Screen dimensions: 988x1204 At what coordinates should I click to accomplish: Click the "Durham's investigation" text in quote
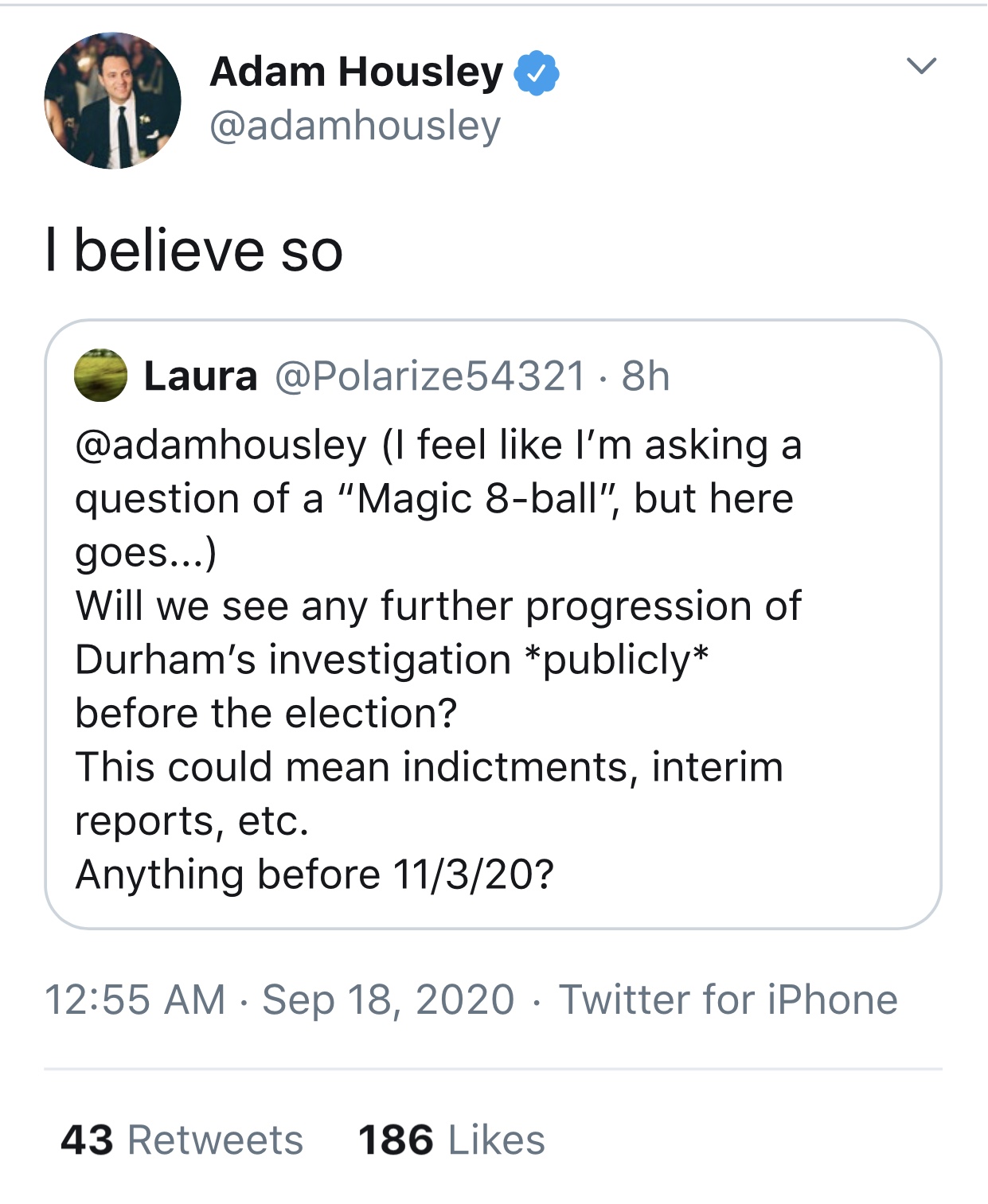click(293, 660)
